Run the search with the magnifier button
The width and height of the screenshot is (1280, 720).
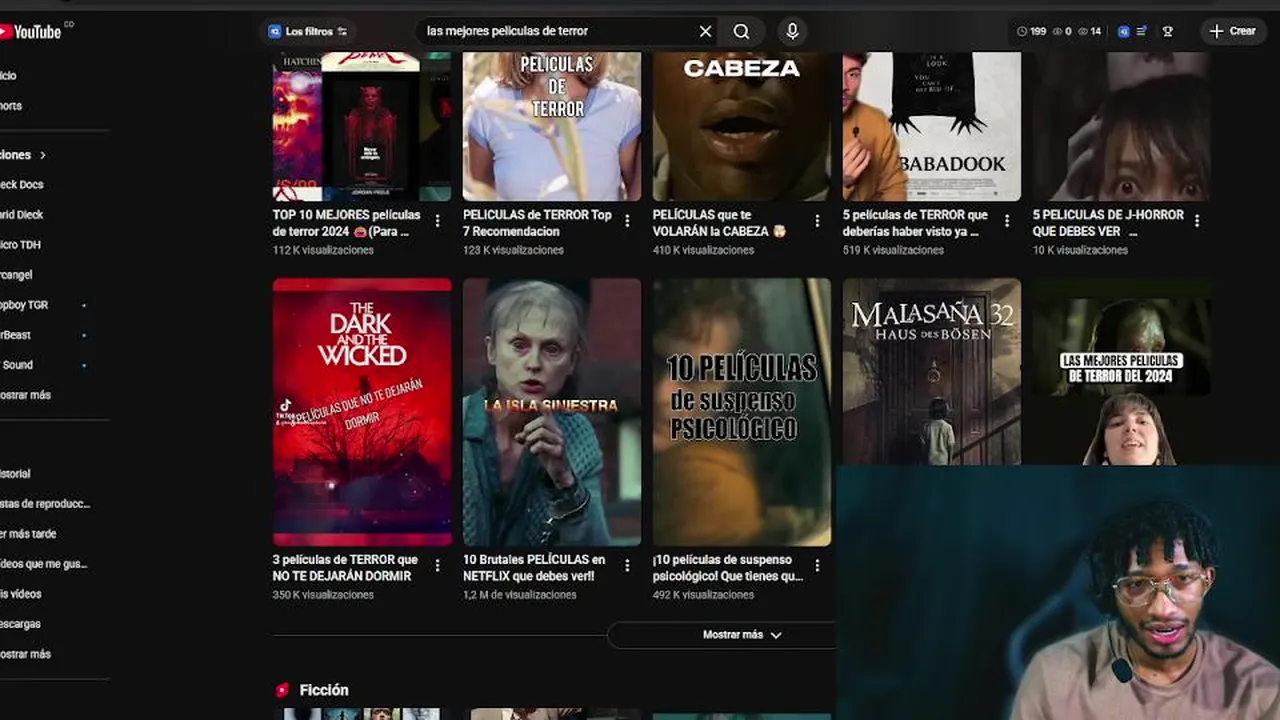point(741,31)
